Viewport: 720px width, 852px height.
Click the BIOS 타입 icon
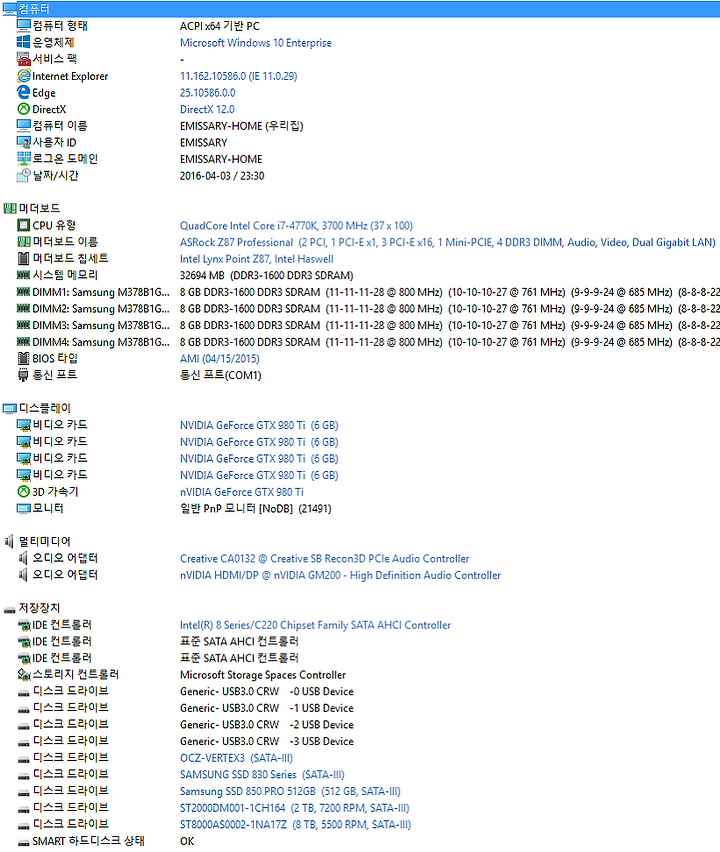pyautogui.click(x=23, y=359)
